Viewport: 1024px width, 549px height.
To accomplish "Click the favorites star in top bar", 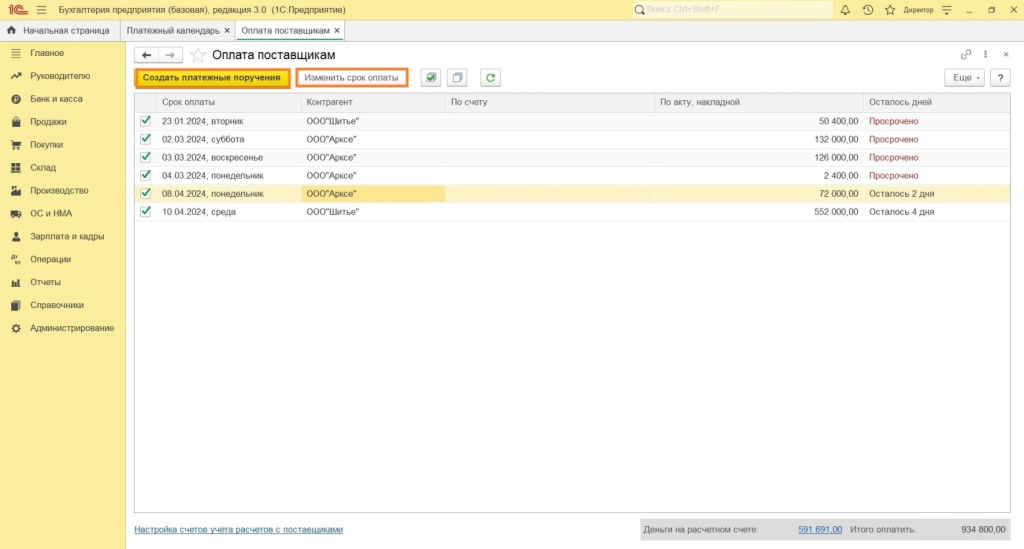I will (888, 9).
